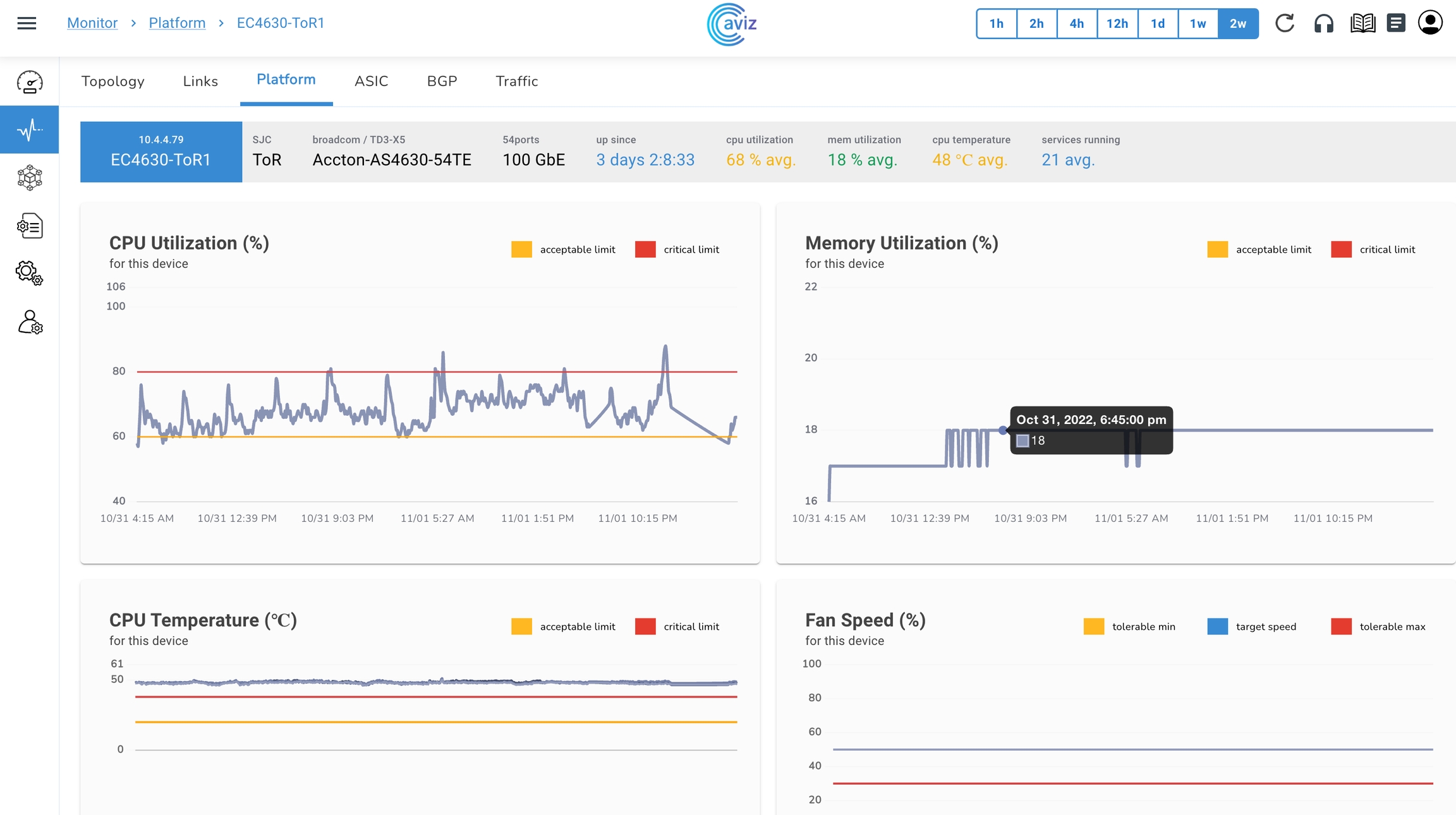1456x815 pixels.
Task: Switch to the Topology tab
Action: [112, 81]
